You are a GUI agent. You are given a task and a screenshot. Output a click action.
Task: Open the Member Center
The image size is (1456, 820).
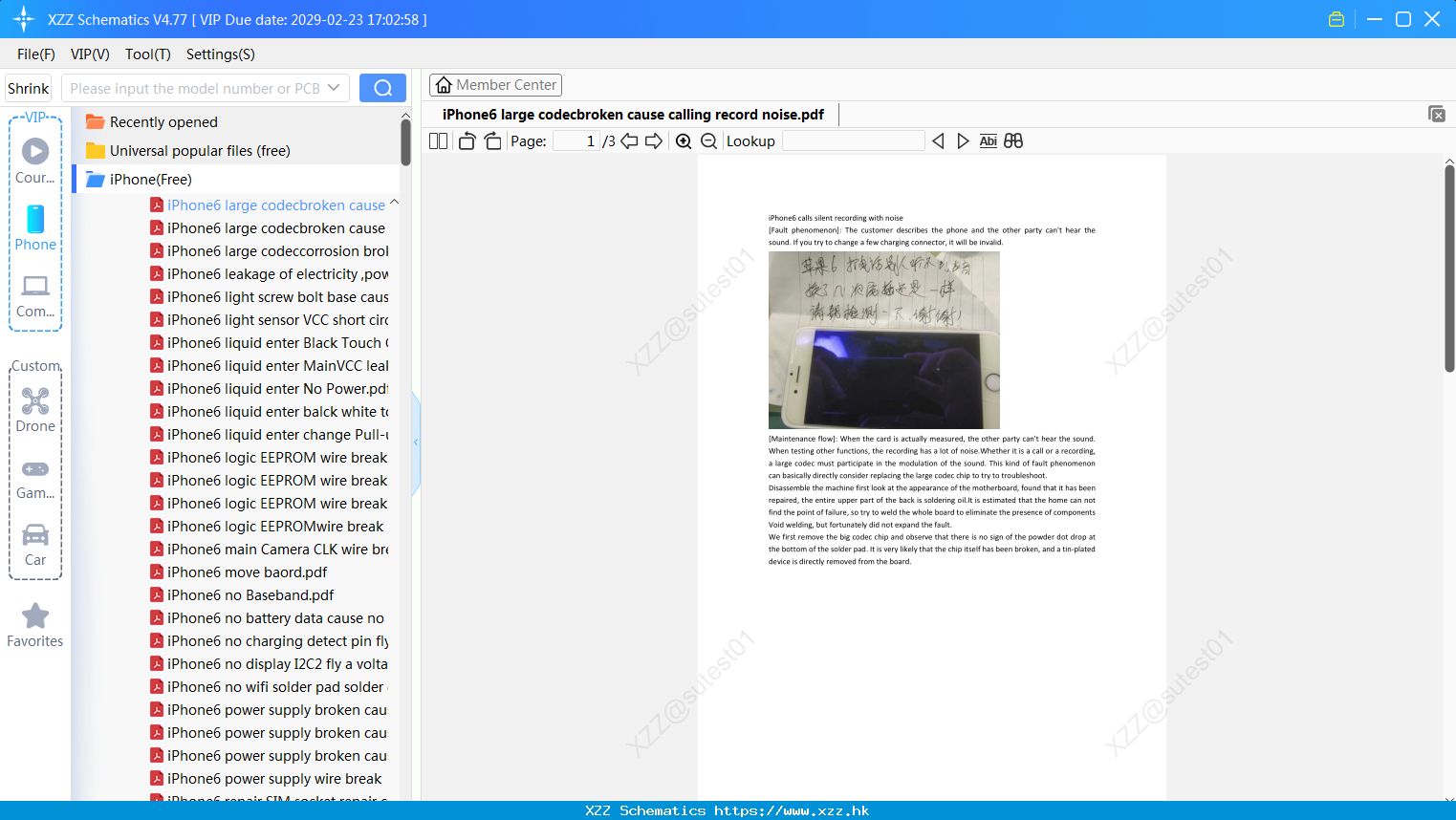[x=495, y=85]
